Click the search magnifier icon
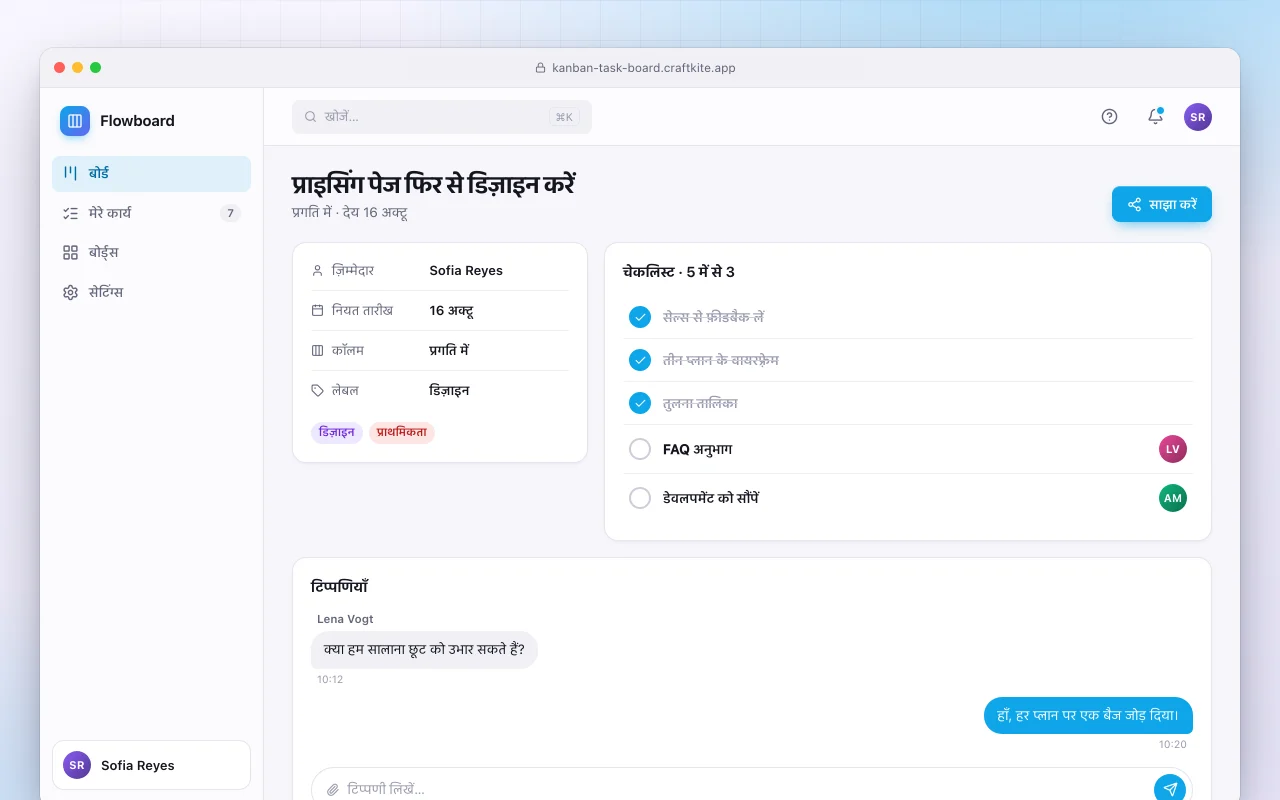1280x800 pixels. click(x=311, y=117)
